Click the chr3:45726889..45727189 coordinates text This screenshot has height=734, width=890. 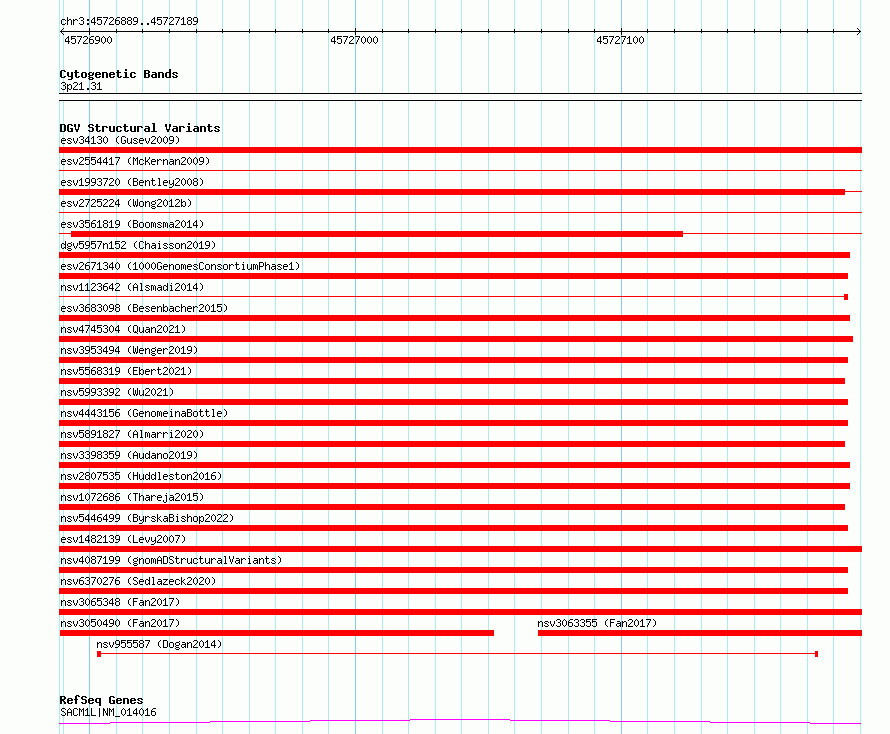(129, 21)
